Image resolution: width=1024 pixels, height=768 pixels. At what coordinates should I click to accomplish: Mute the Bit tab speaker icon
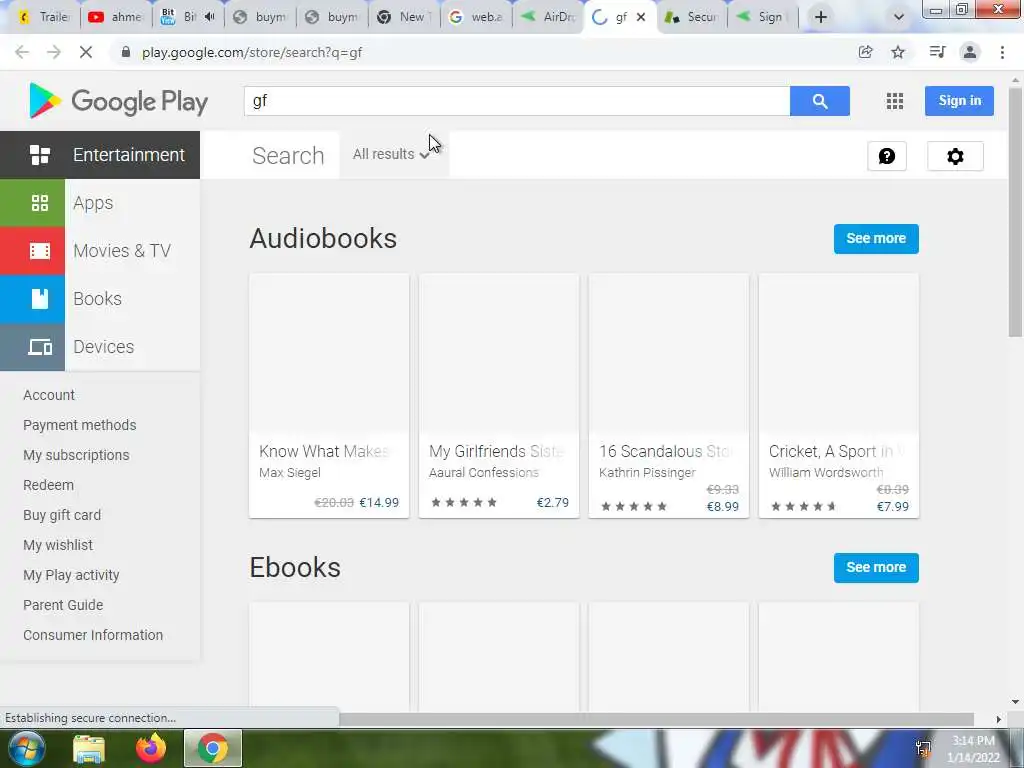[x=209, y=17]
